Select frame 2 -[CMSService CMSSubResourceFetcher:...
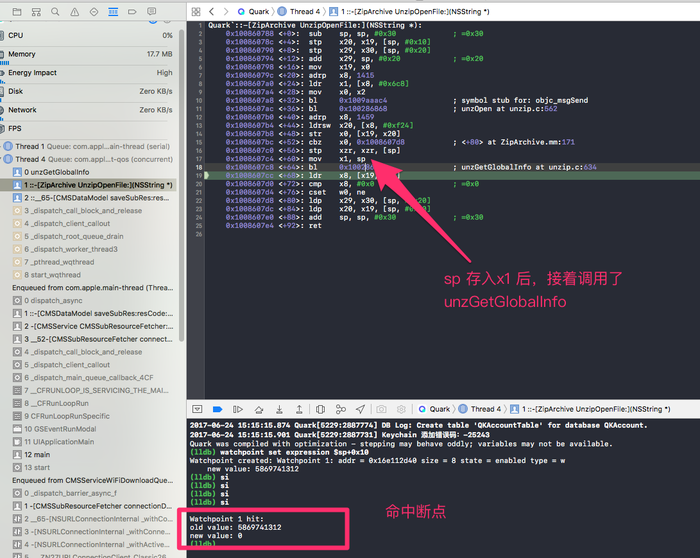 point(89,326)
